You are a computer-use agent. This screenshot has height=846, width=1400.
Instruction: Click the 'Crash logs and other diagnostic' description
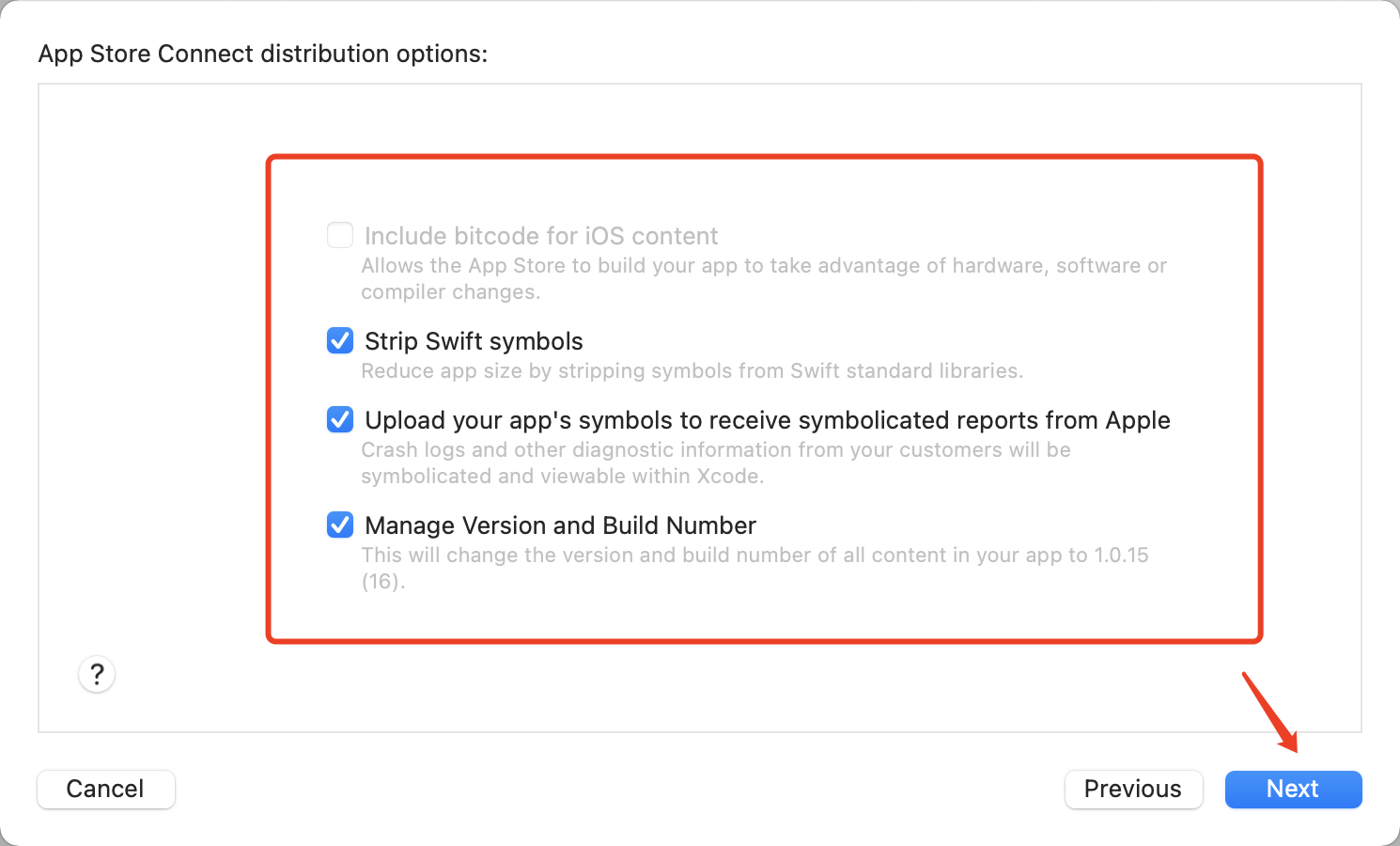pos(716,462)
